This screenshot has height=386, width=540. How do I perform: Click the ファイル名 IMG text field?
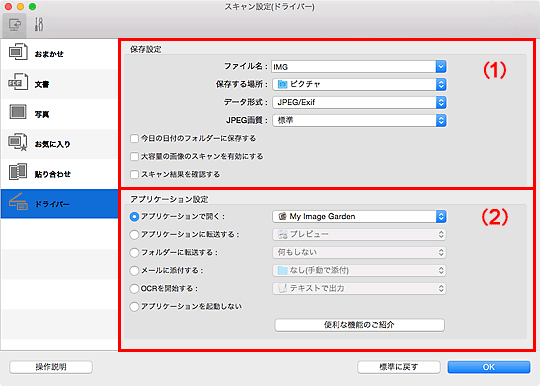pos(353,66)
